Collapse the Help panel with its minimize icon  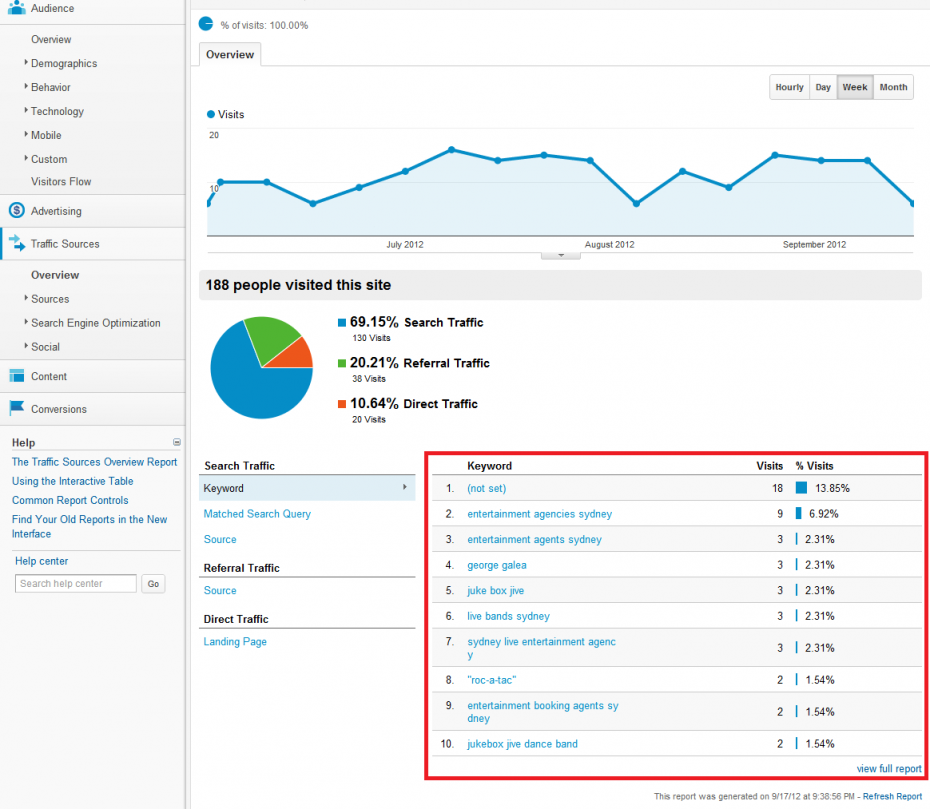point(177,441)
